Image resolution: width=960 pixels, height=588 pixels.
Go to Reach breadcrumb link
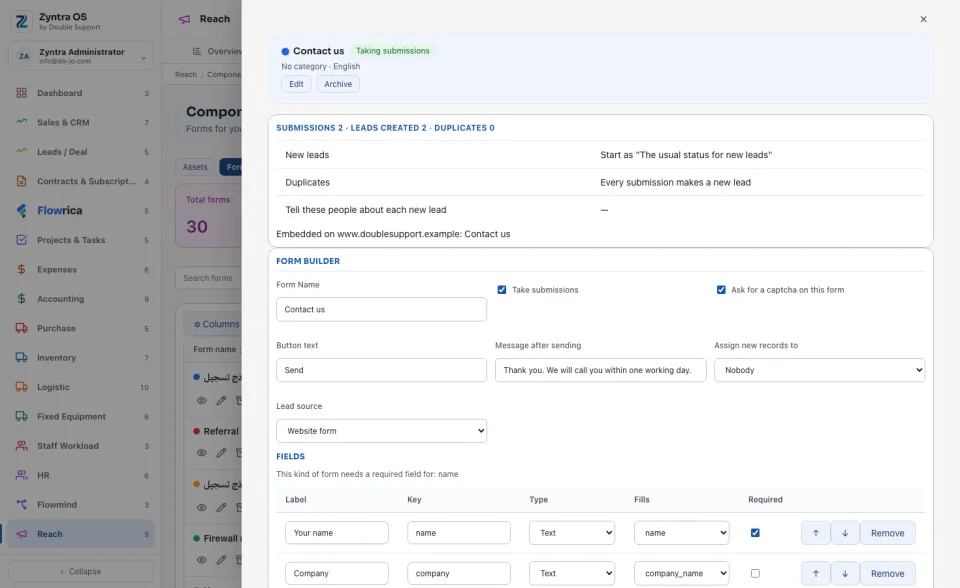pyautogui.click(x=186, y=75)
